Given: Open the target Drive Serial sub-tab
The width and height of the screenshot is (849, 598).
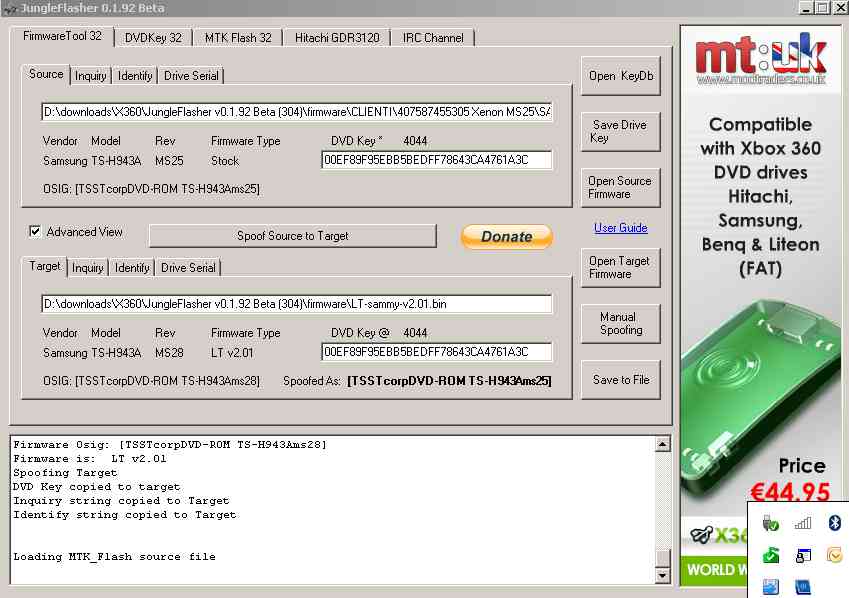Looking at the screenshot, I should (188, 268).
